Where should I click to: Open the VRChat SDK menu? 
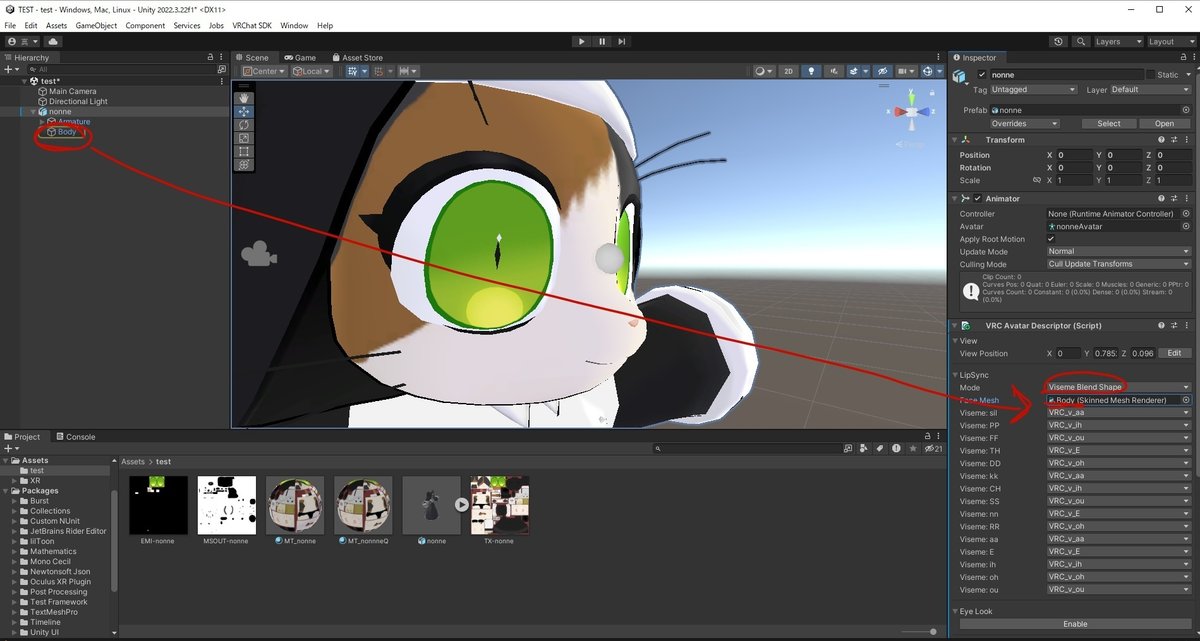252,25
